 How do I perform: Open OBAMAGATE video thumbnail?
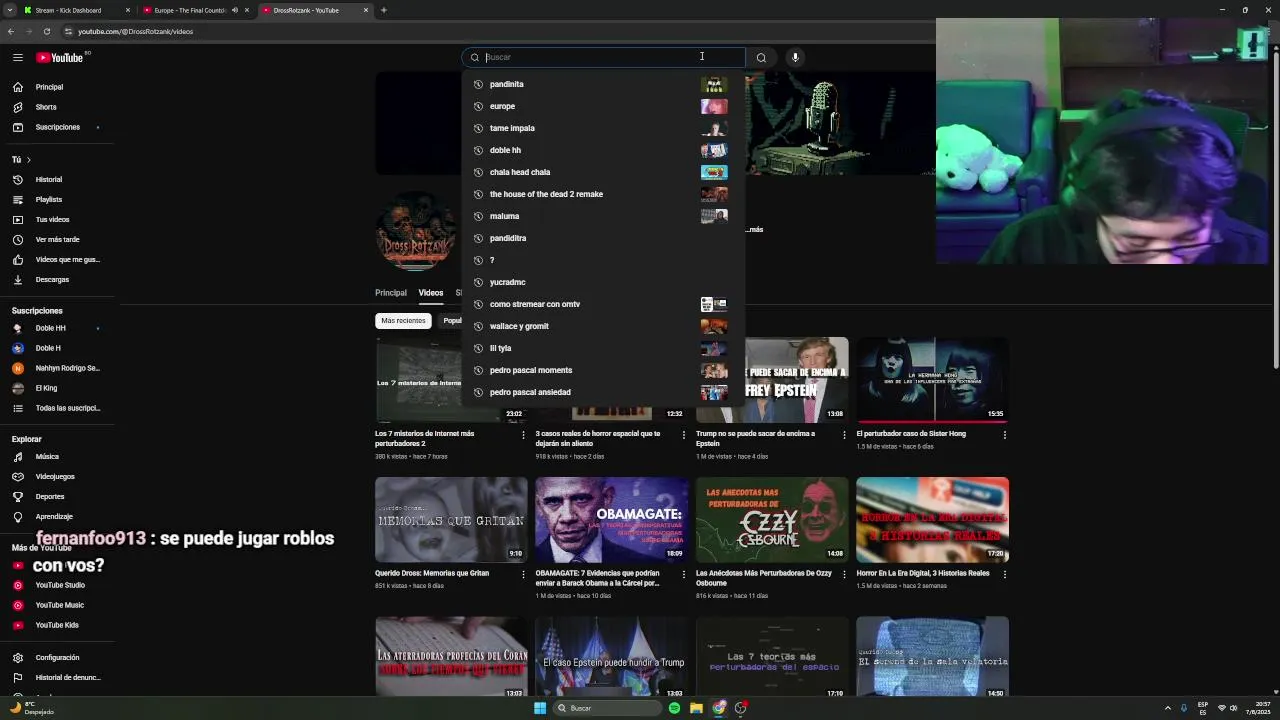(x=611, y=519)
